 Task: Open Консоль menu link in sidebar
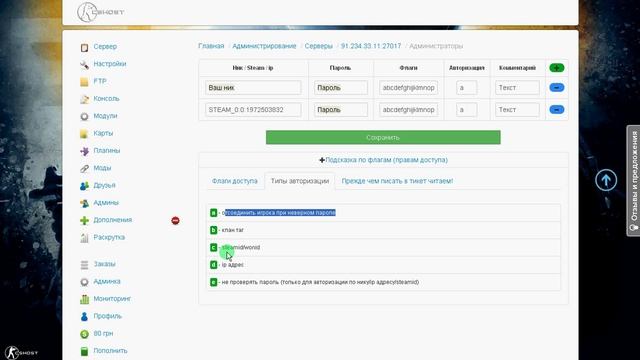pos(106,98)
